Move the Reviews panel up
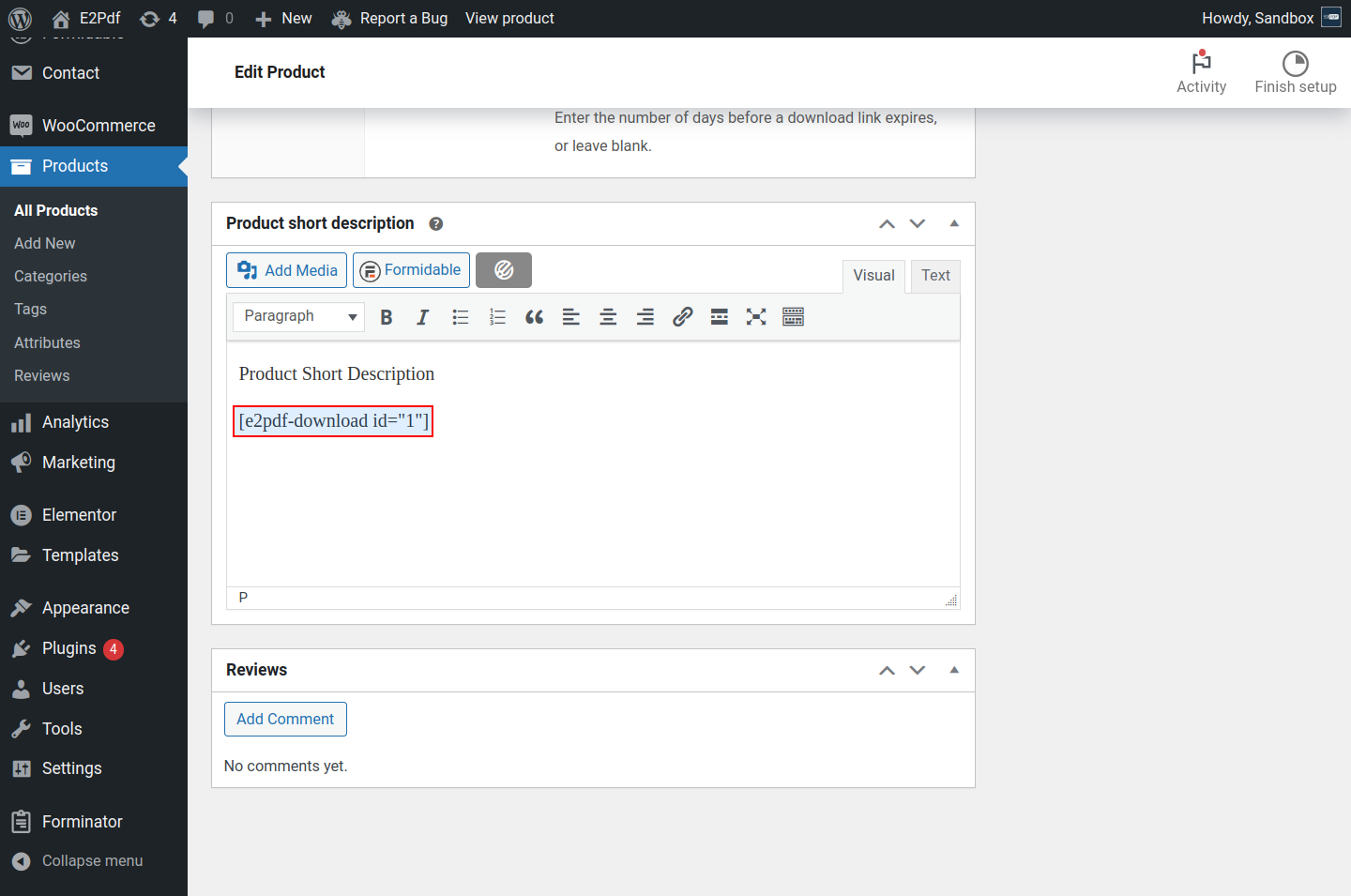The height and width of the screenshot is (896, 1351). pyautogui.click(x=887, y=670)
